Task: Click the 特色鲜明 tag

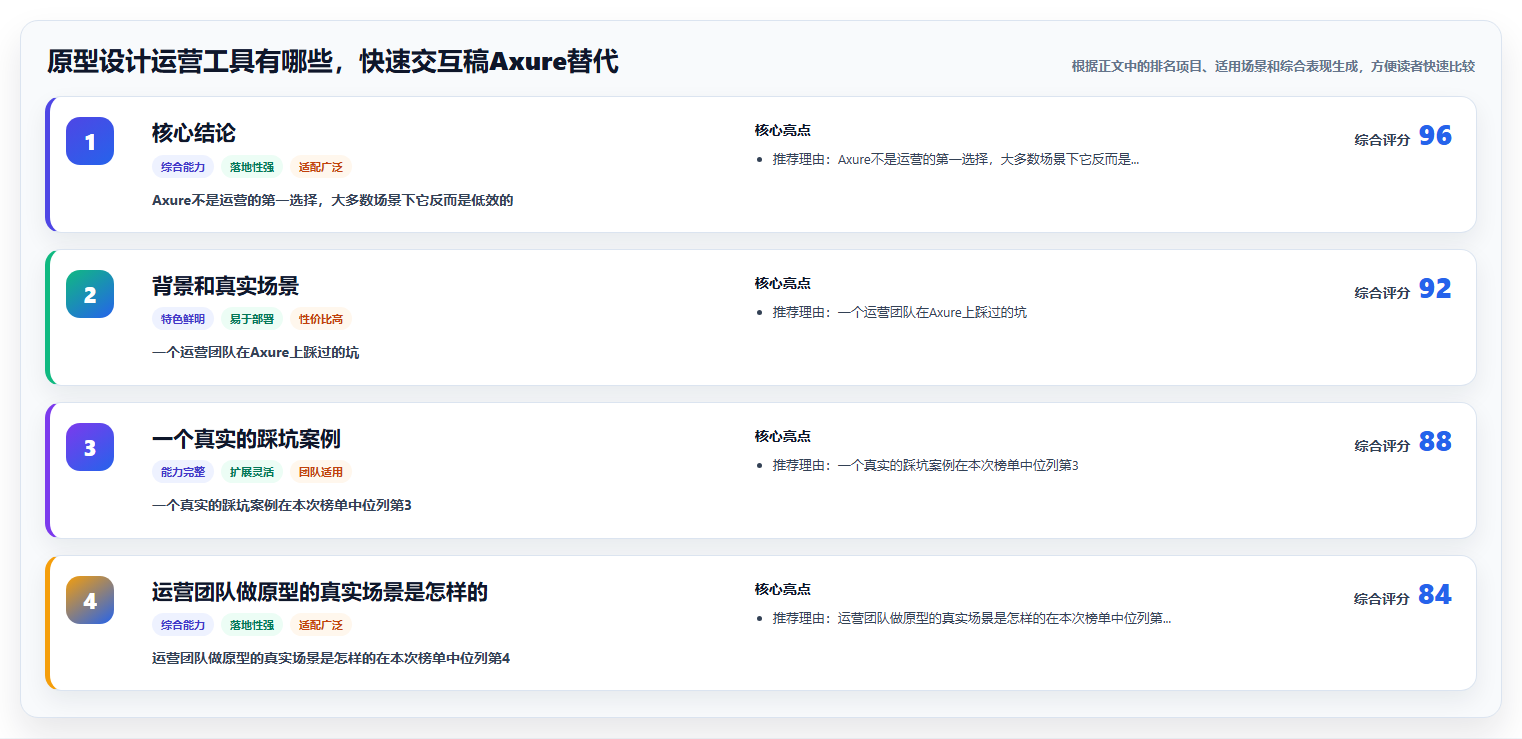Action: point(183,320)
